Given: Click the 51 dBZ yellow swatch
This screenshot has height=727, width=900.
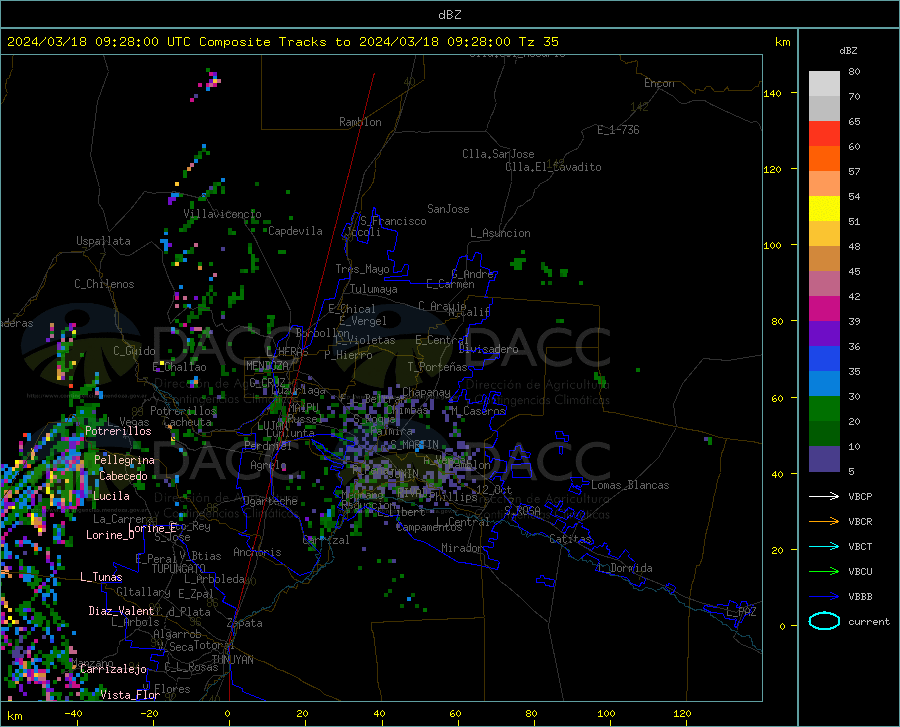Looking at the screenshot, I should coord(824,209).
